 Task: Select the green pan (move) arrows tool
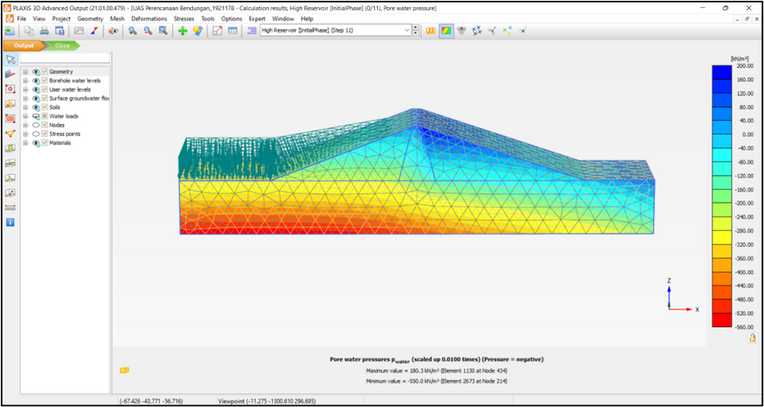pyautogui.click(x=182, y=31)
